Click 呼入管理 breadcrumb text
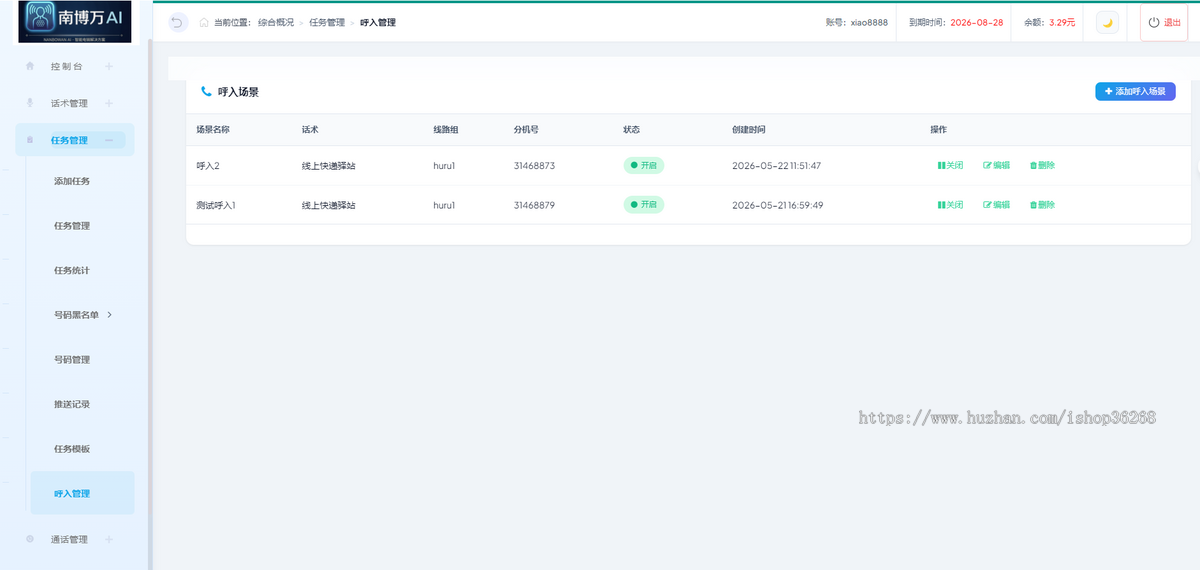Image resolution: width=1200 pixels, height=570 pixels. coord(378,22)
